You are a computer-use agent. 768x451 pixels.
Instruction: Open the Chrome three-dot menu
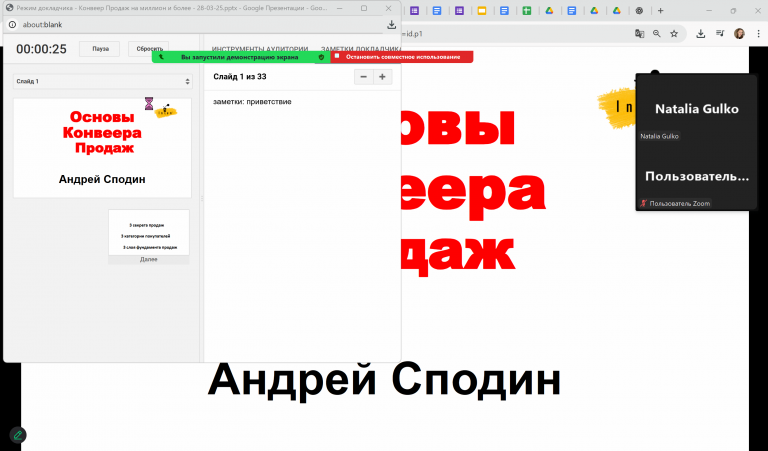758,34
